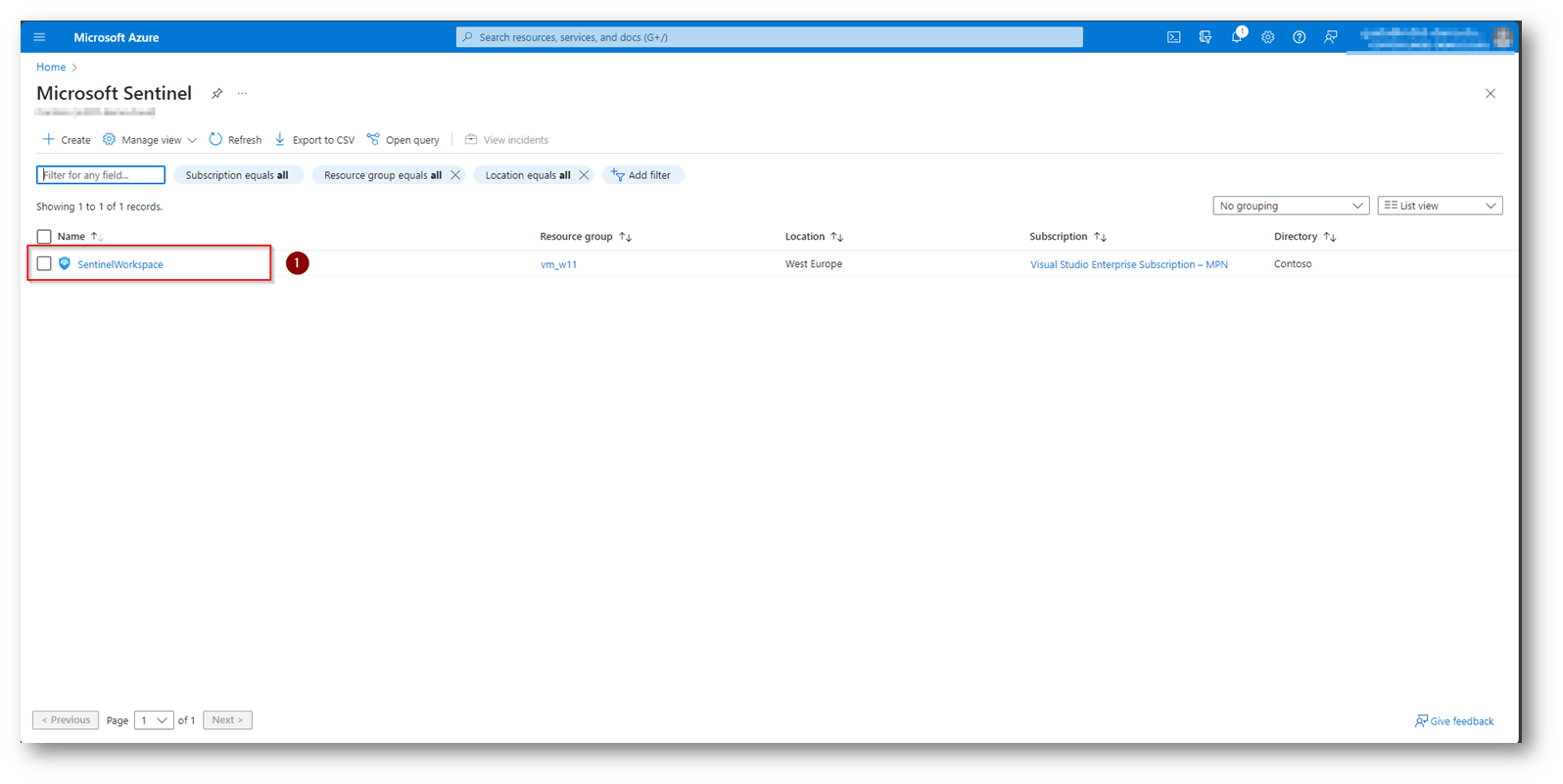Go to the Home breadcrumb
Viewport: 1563px width, 784px height.
click(51, 68)
